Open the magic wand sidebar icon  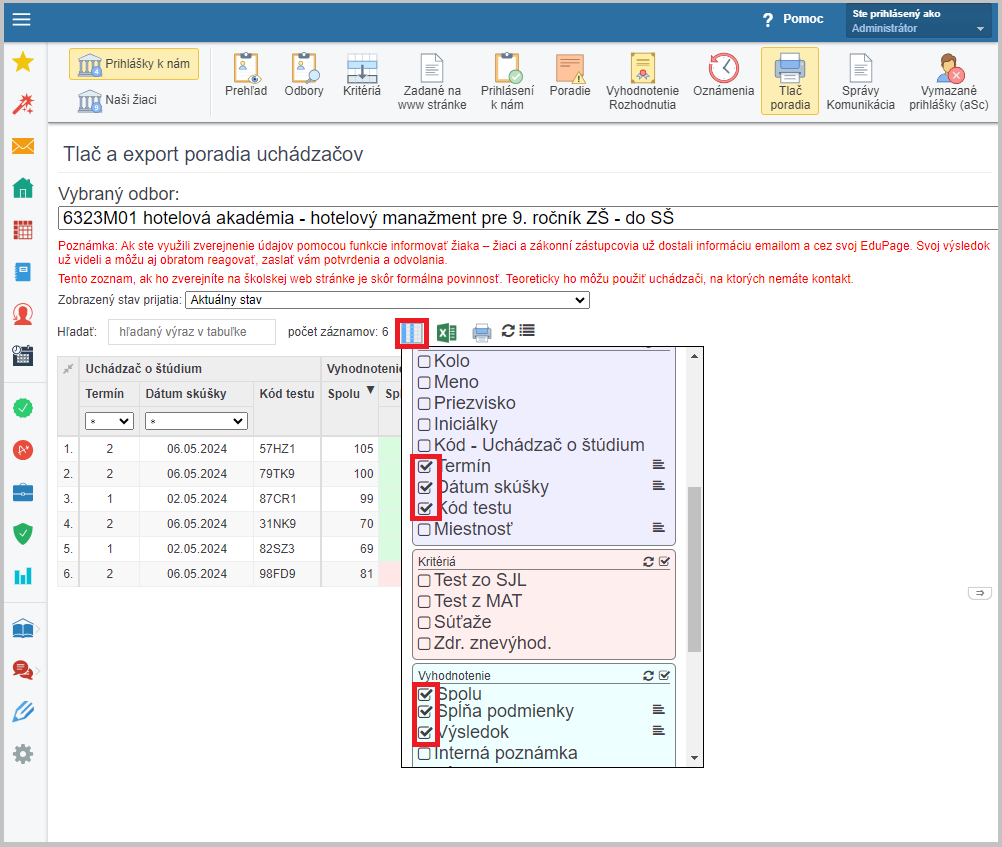pyautogui.click(x=23, y=104)
